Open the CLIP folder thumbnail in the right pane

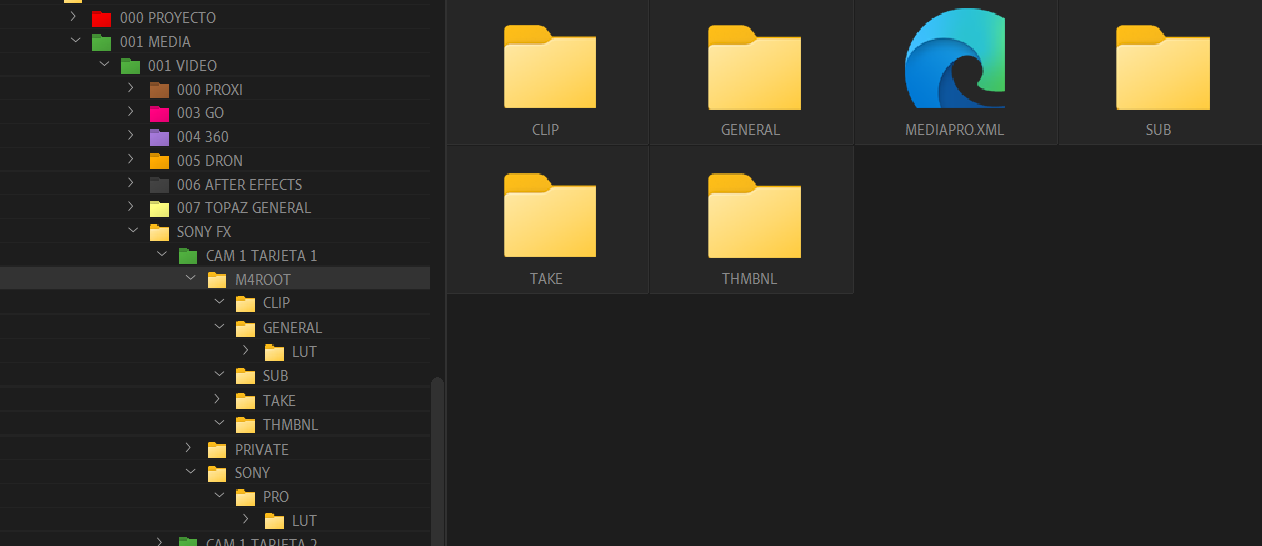pos(549,68)
